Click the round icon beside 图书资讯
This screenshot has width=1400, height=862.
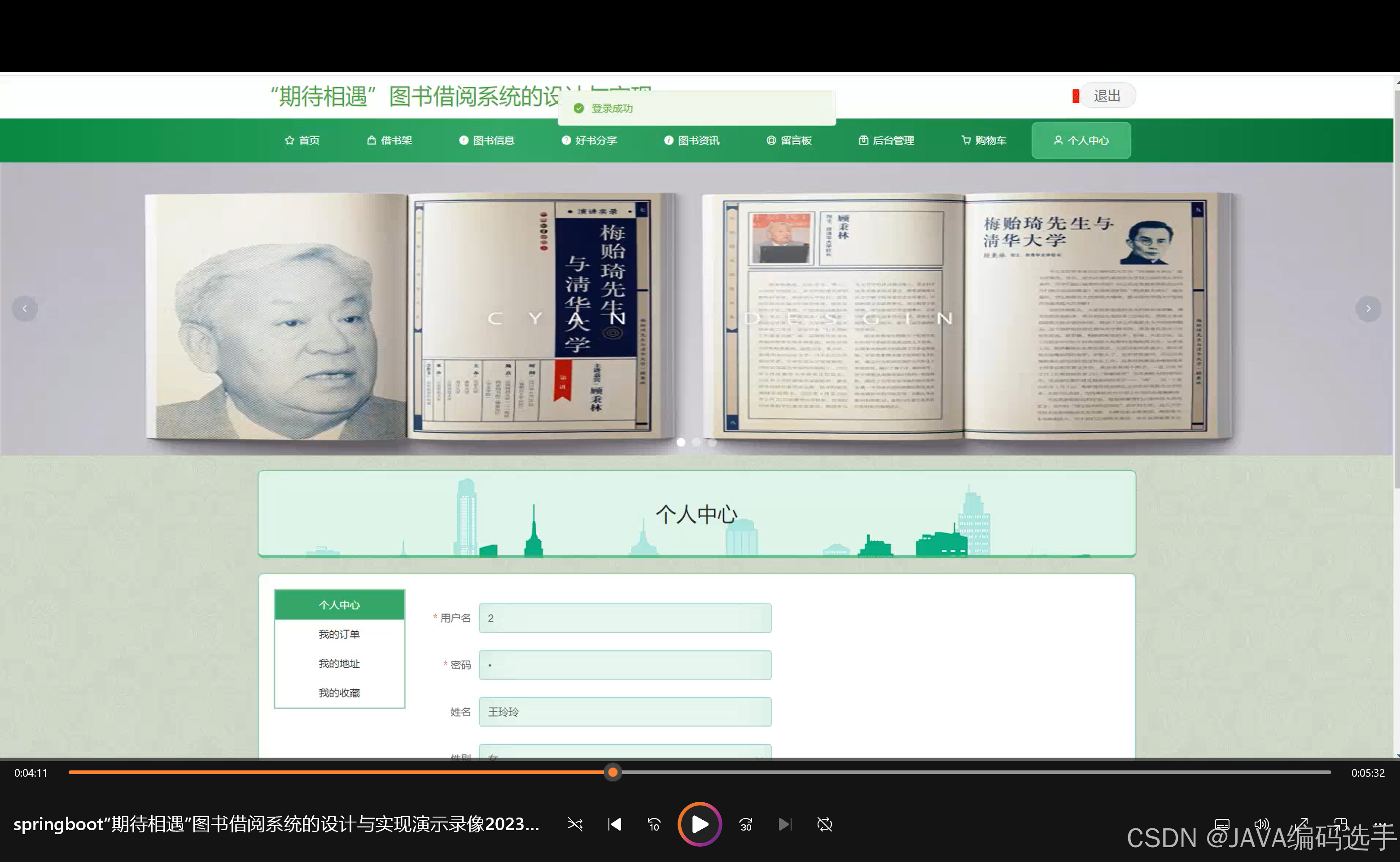coord(669,140)
